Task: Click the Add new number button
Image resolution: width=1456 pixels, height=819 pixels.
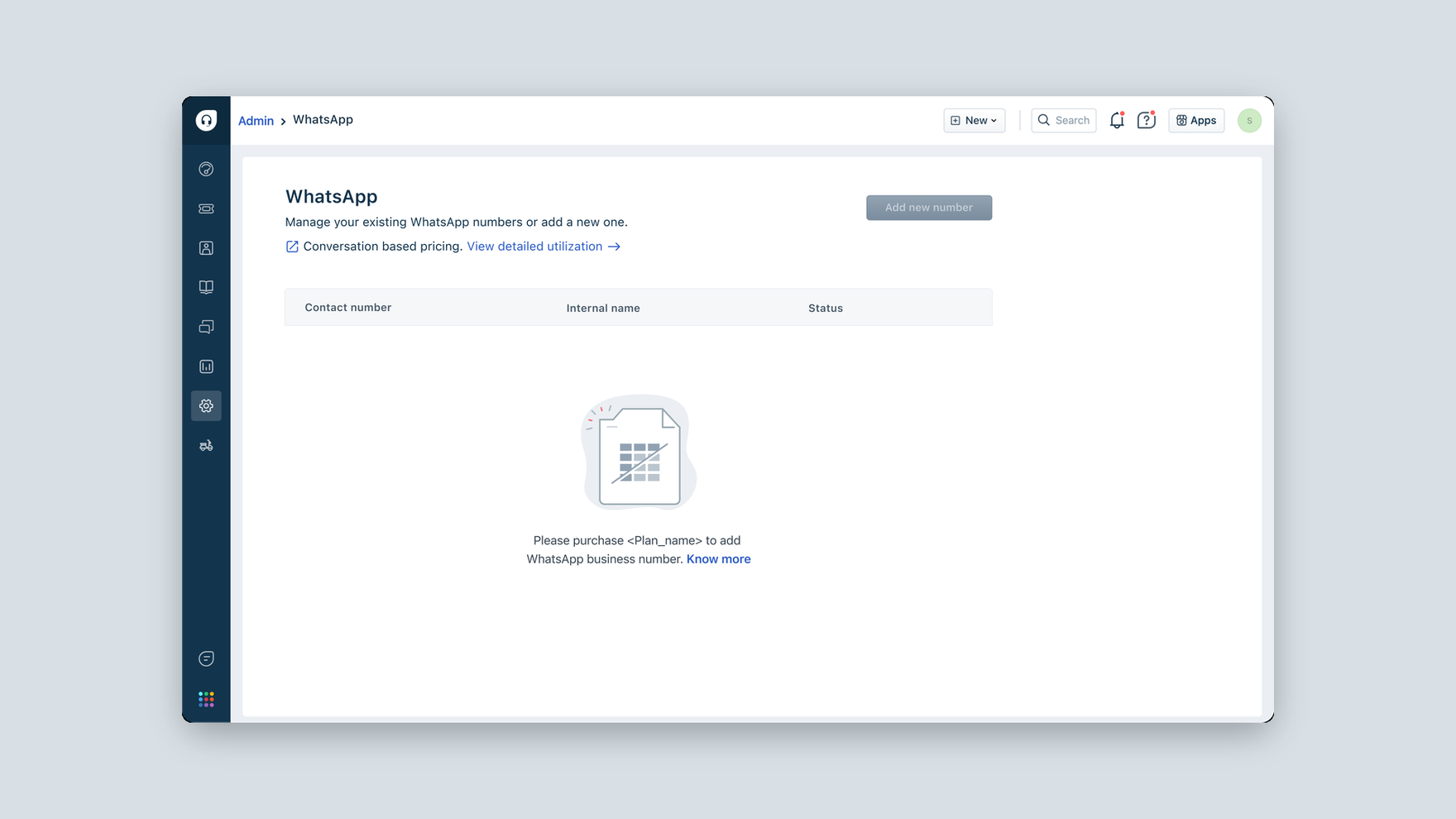Action: (929, 208)
